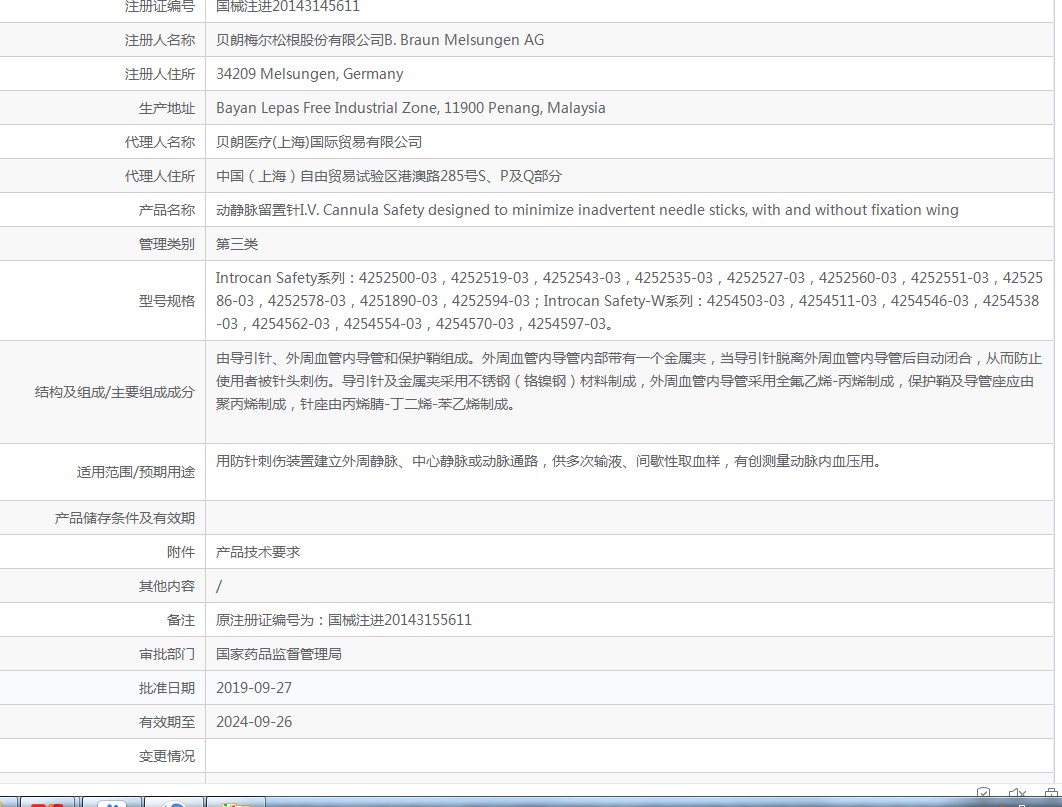This screenshot has width=1062, height=807.
Task: Open the 产品技术要求 attachment text
Action: [257, 552]
